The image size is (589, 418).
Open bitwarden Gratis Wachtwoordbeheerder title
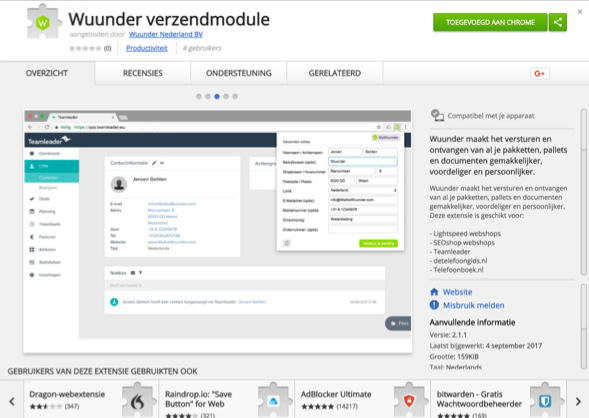coord(479,399)
